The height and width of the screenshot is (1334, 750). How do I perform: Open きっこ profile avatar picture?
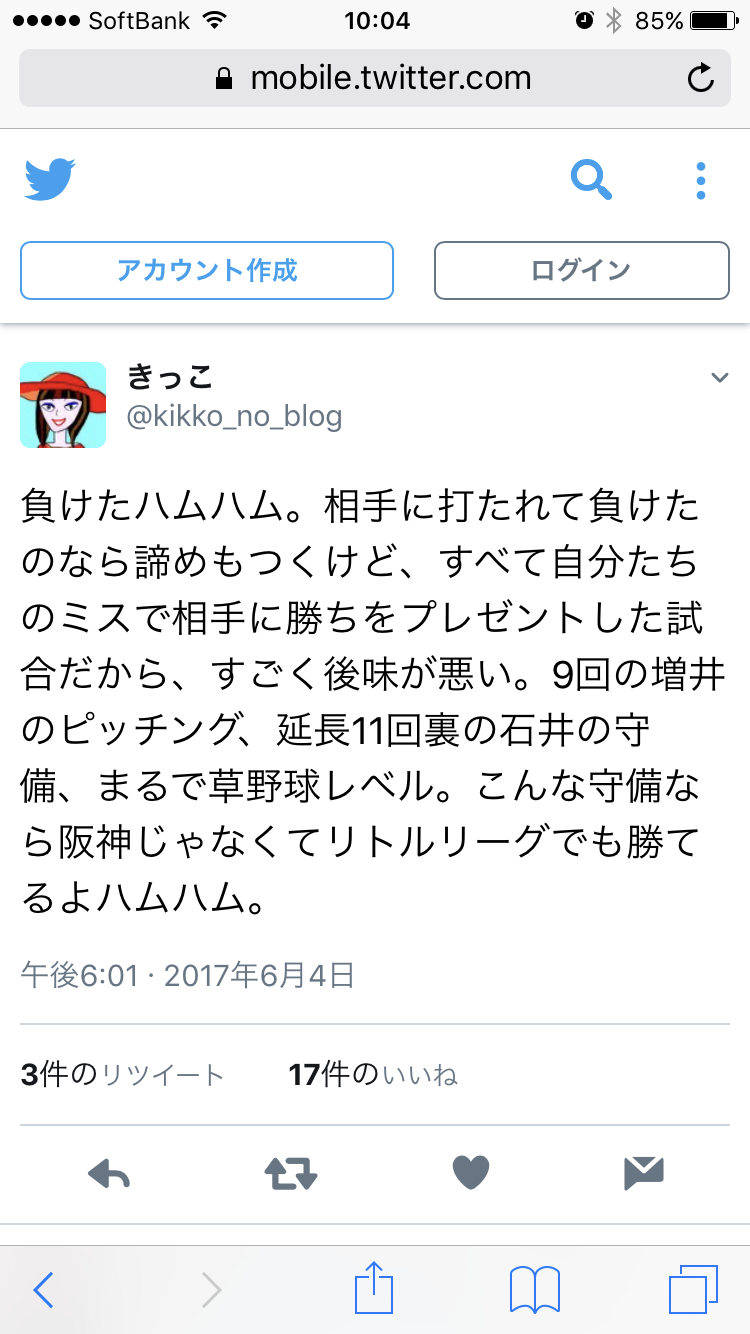[63, 404]
